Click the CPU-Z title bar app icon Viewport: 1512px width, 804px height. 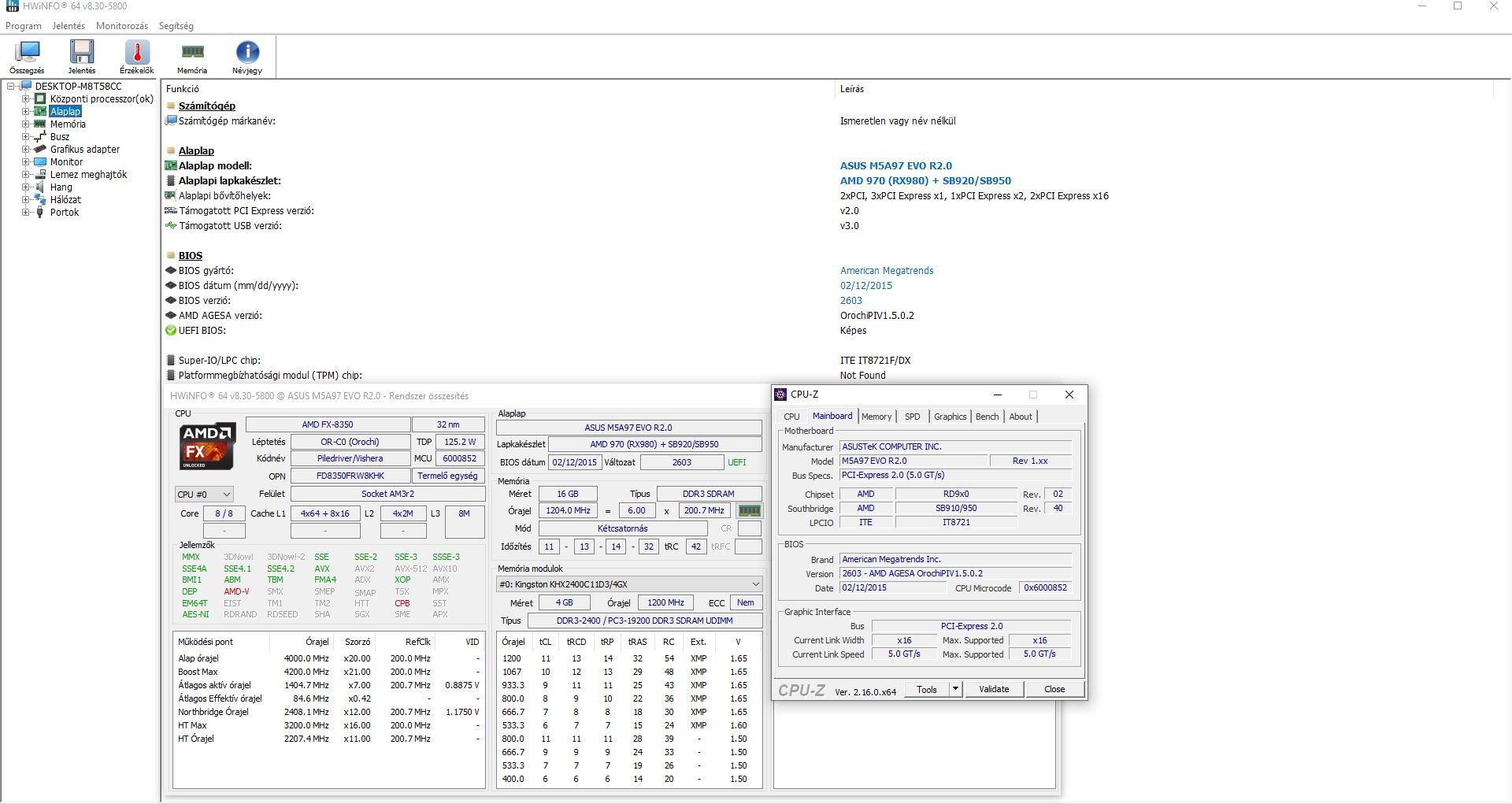tap(780, 395)
